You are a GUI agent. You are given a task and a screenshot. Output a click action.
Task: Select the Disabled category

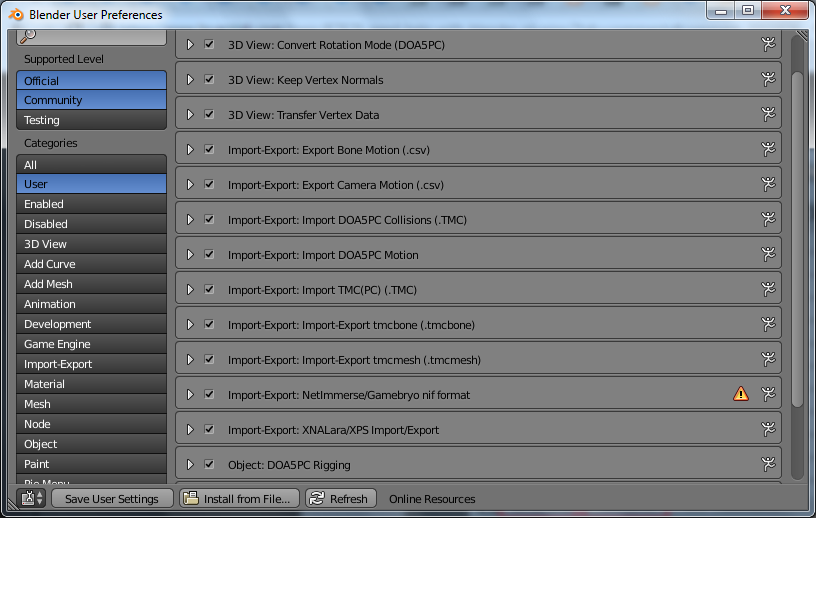click(x=92, y=224)
